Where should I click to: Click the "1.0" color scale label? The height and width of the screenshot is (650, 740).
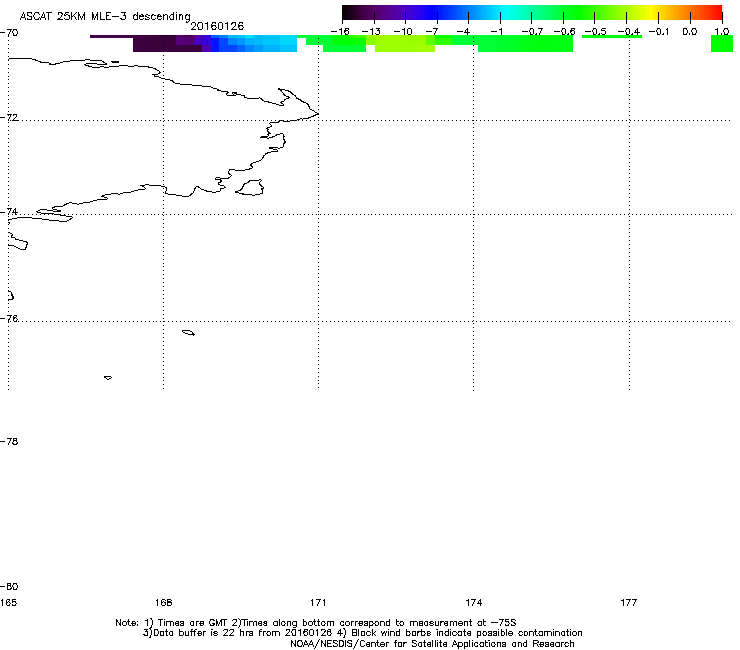[x=722, y=32]
